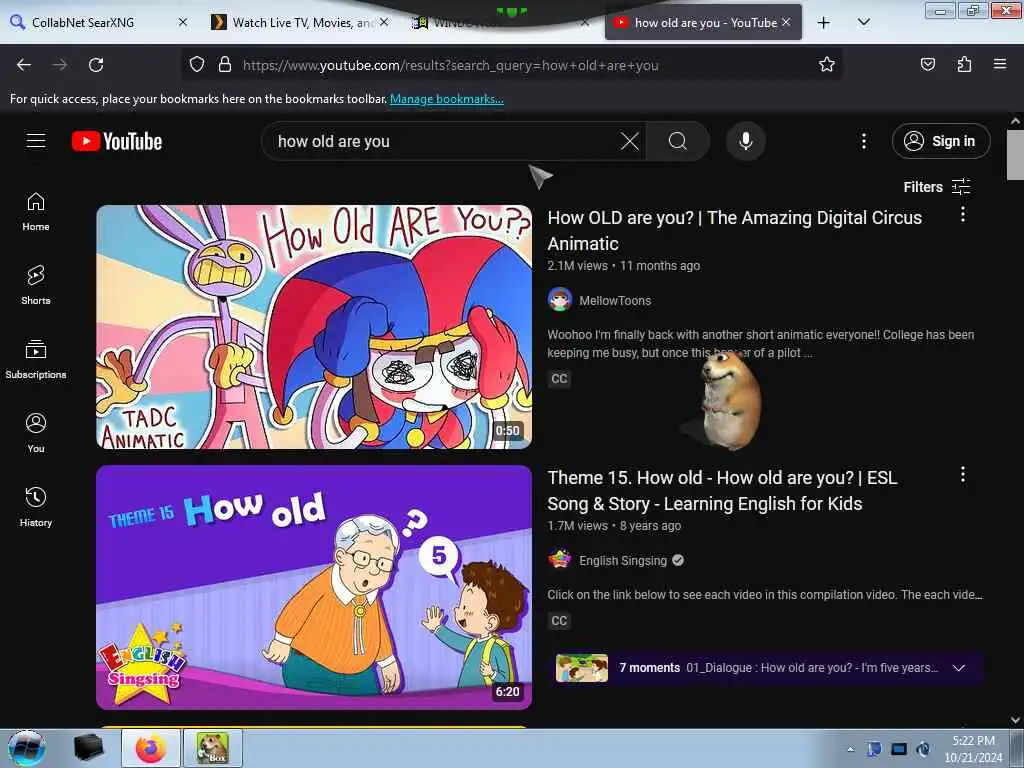Open the Amazing Digital Circus animatic thumbnail
The image size is (1024, 768).
[314, 327]
